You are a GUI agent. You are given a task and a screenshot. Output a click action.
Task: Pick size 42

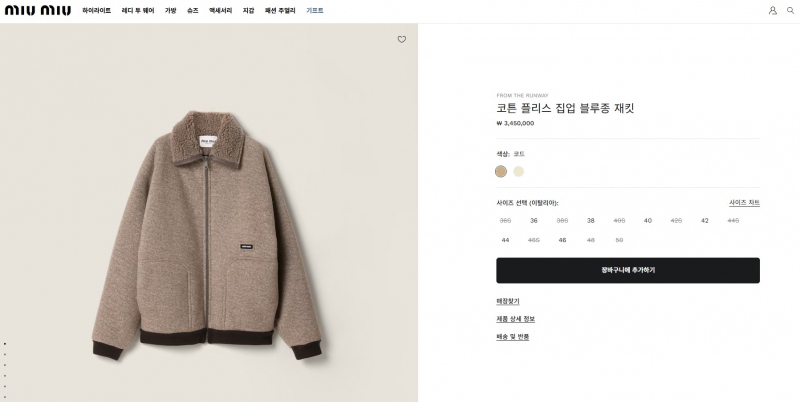click(704, 220)
